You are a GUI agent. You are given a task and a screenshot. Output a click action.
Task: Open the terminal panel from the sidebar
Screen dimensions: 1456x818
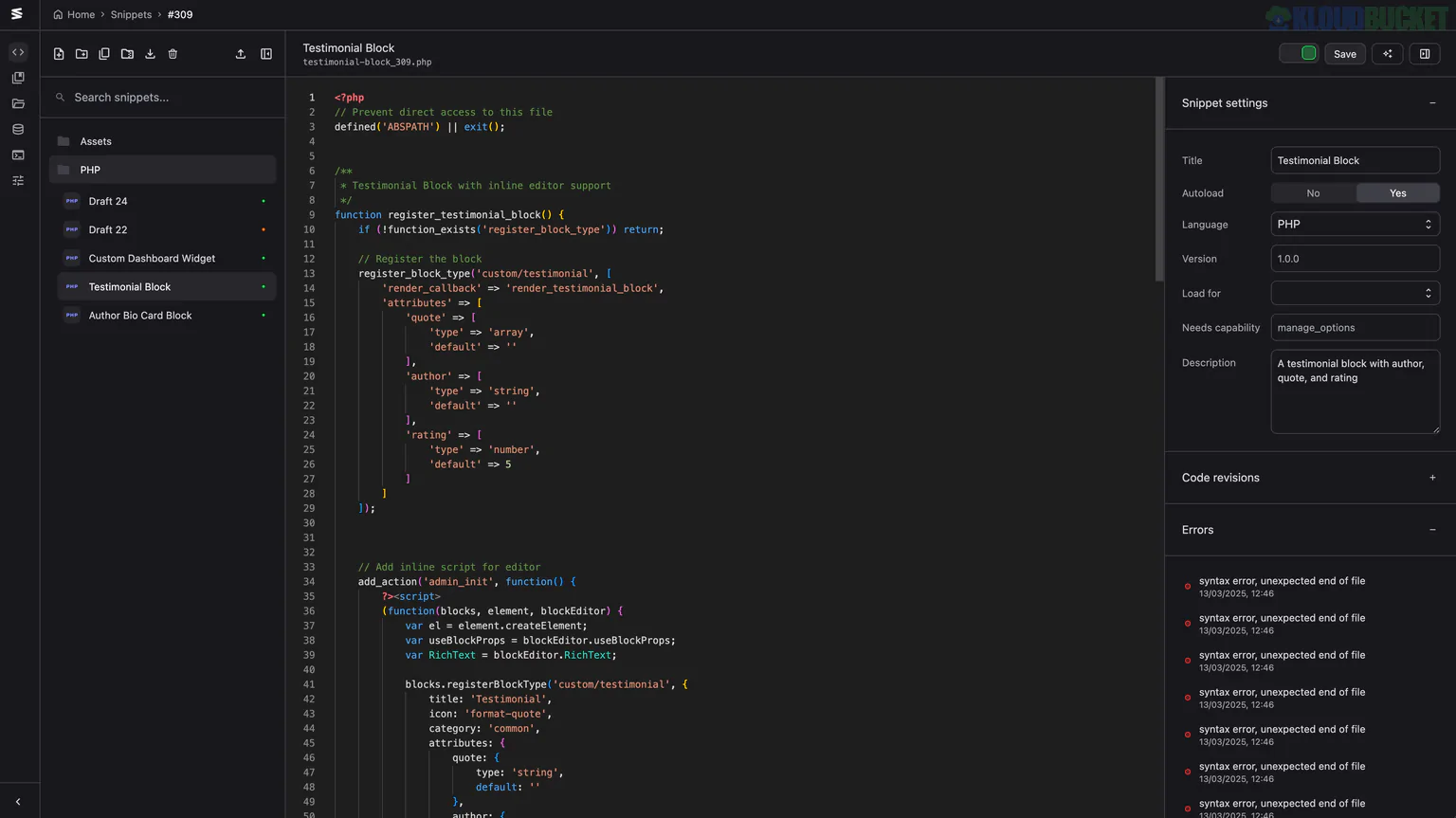point(18,155)
